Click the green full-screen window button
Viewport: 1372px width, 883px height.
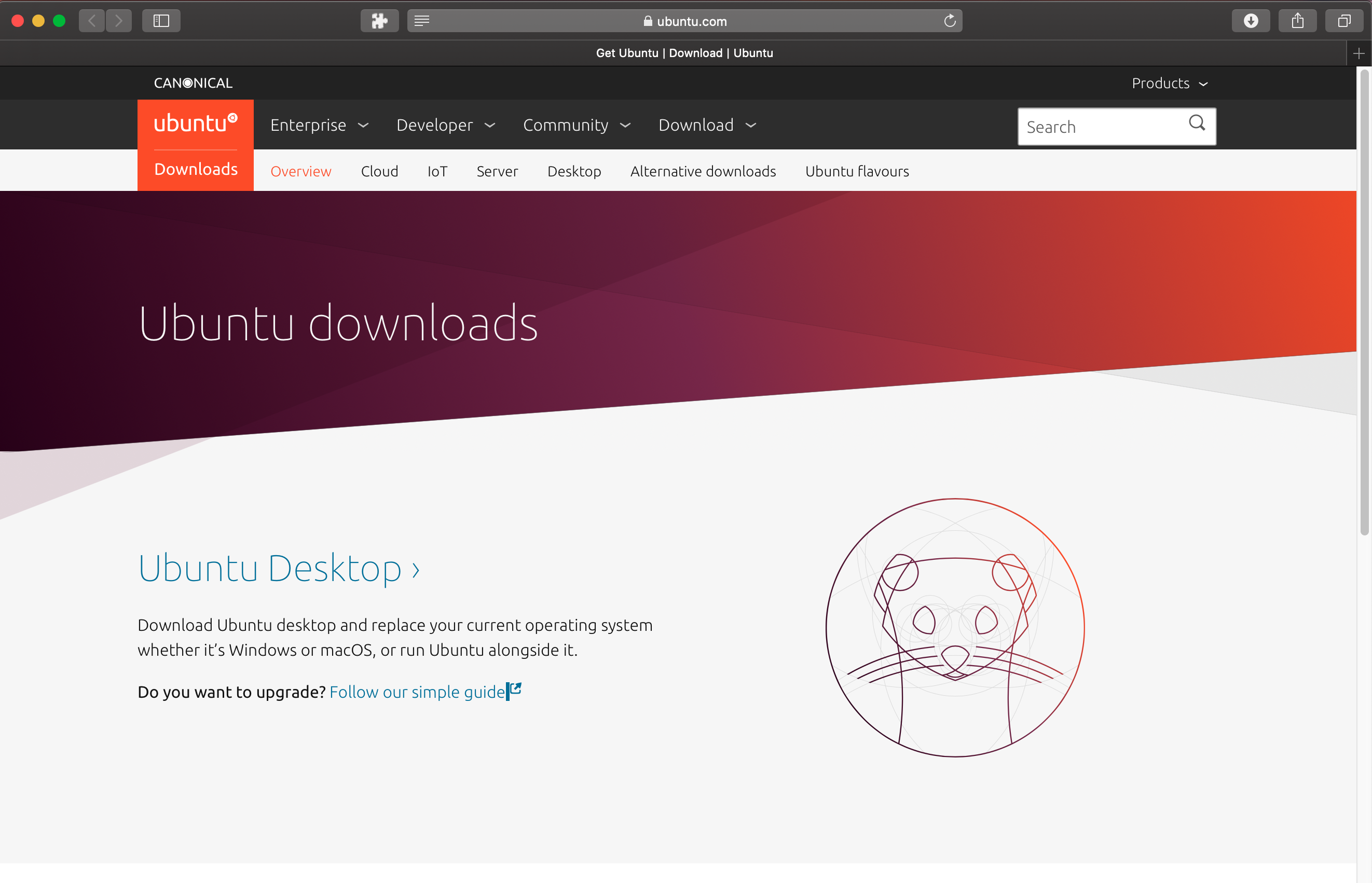coord(59,21)
